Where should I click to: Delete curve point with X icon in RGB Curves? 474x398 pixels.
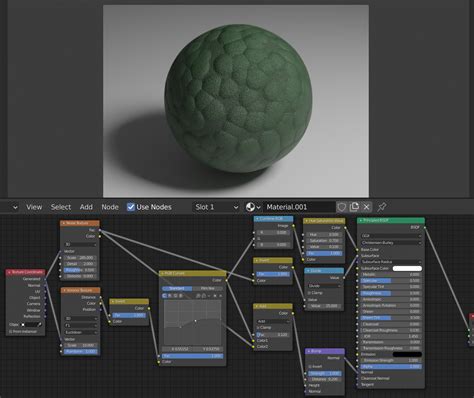pos(220,296)
